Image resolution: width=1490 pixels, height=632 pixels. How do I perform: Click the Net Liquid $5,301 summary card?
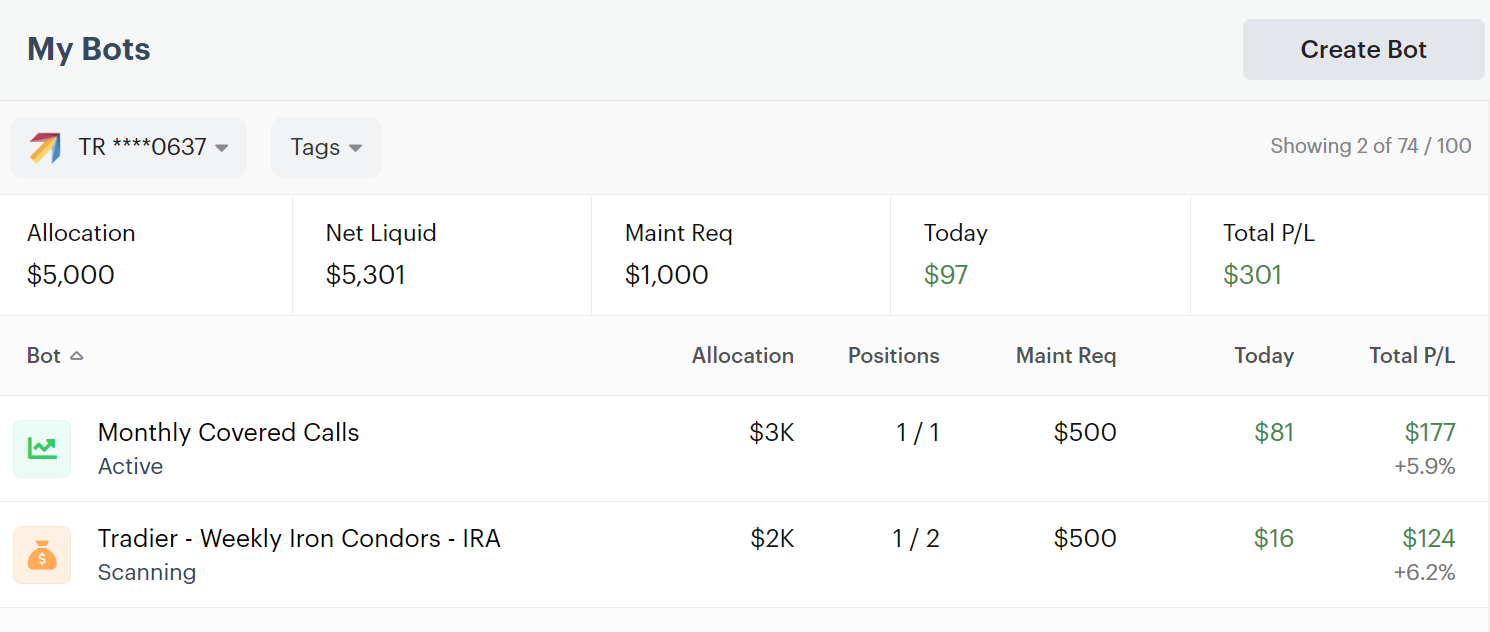click(441, 255)
